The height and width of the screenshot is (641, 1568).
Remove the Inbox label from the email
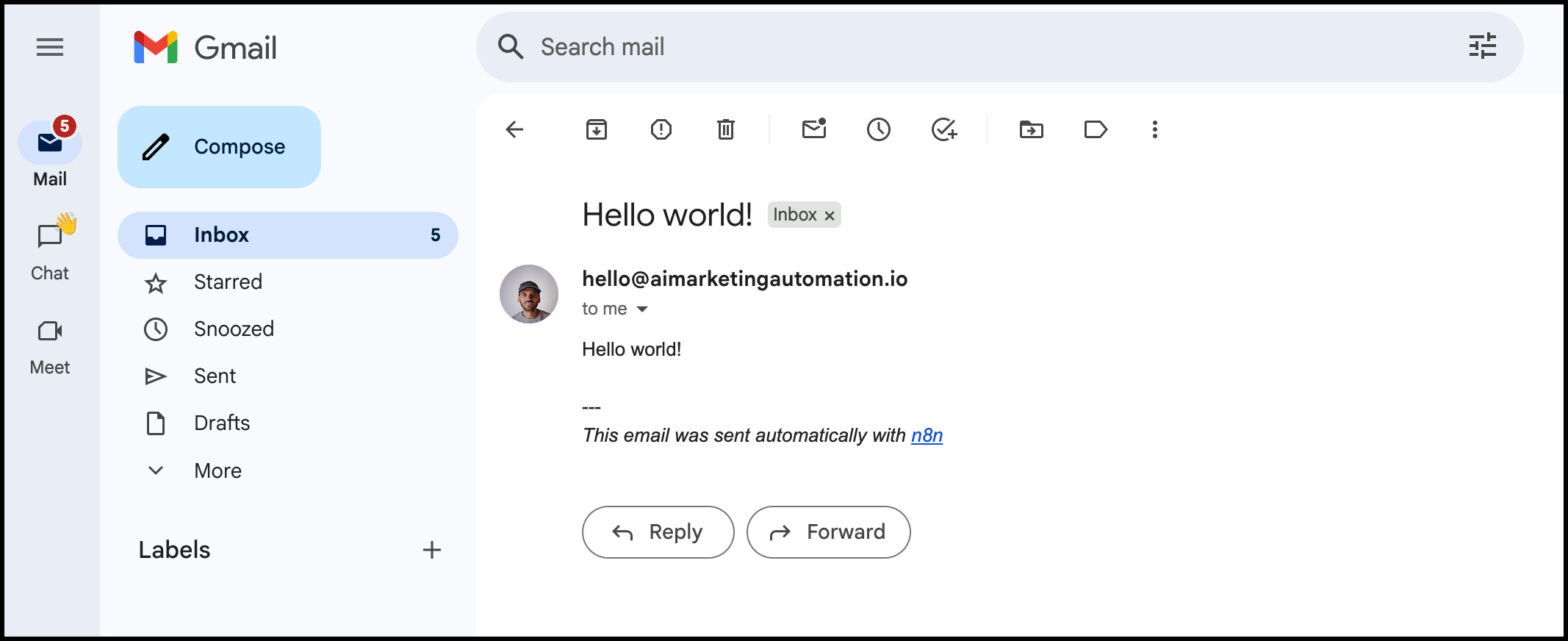[830, 215]
